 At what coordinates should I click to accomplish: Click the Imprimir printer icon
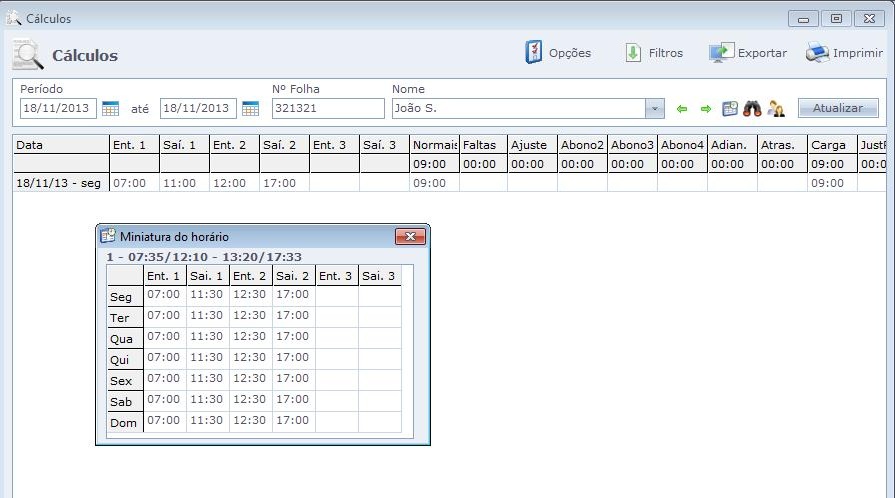[818, 53]
